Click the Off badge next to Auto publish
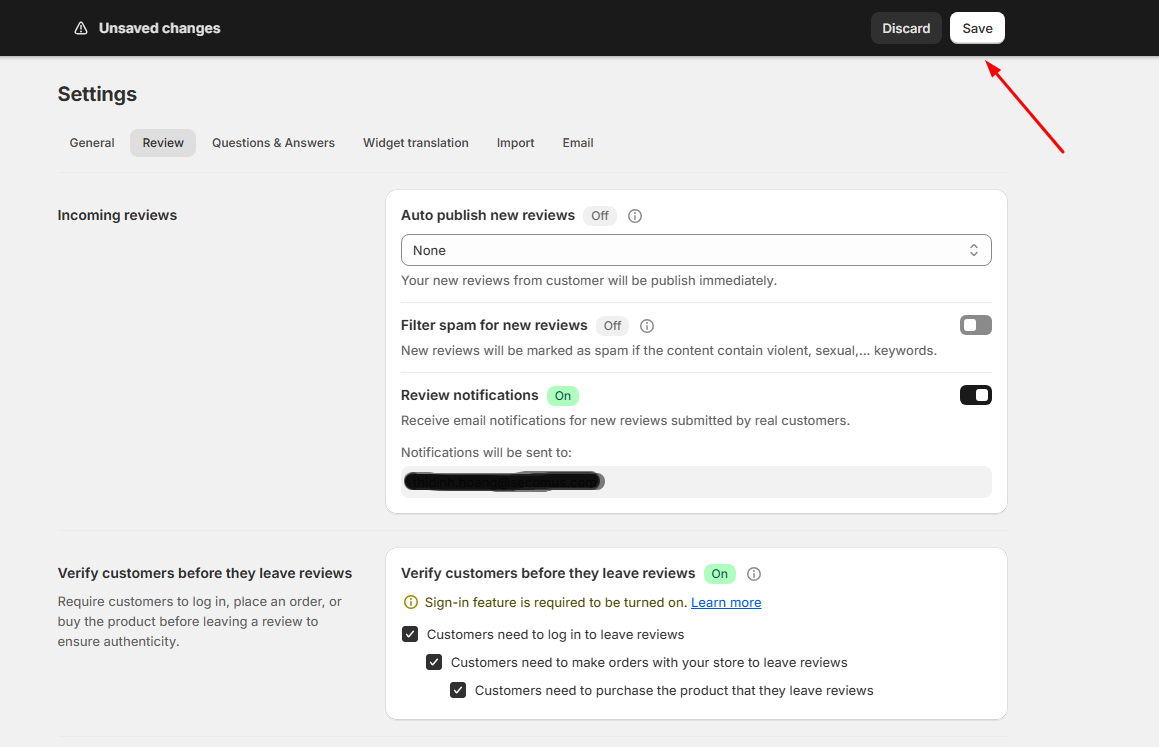The height and width of the screenshot is (747, 1159). (x=599, y=216)
